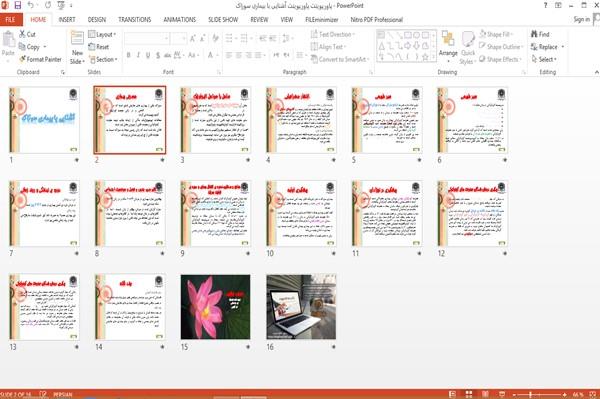
Task: Switch to the REVIEW tab
Action: (259, 20)
